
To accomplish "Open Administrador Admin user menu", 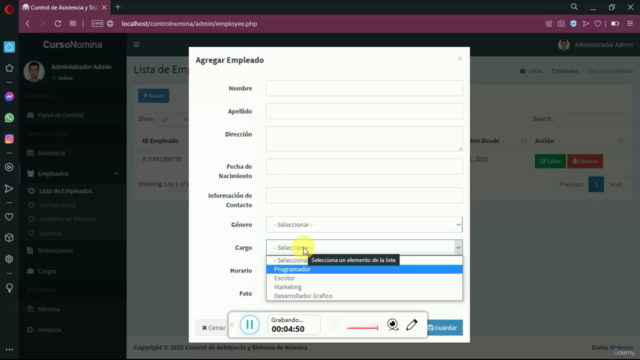I will pos(596,45).
